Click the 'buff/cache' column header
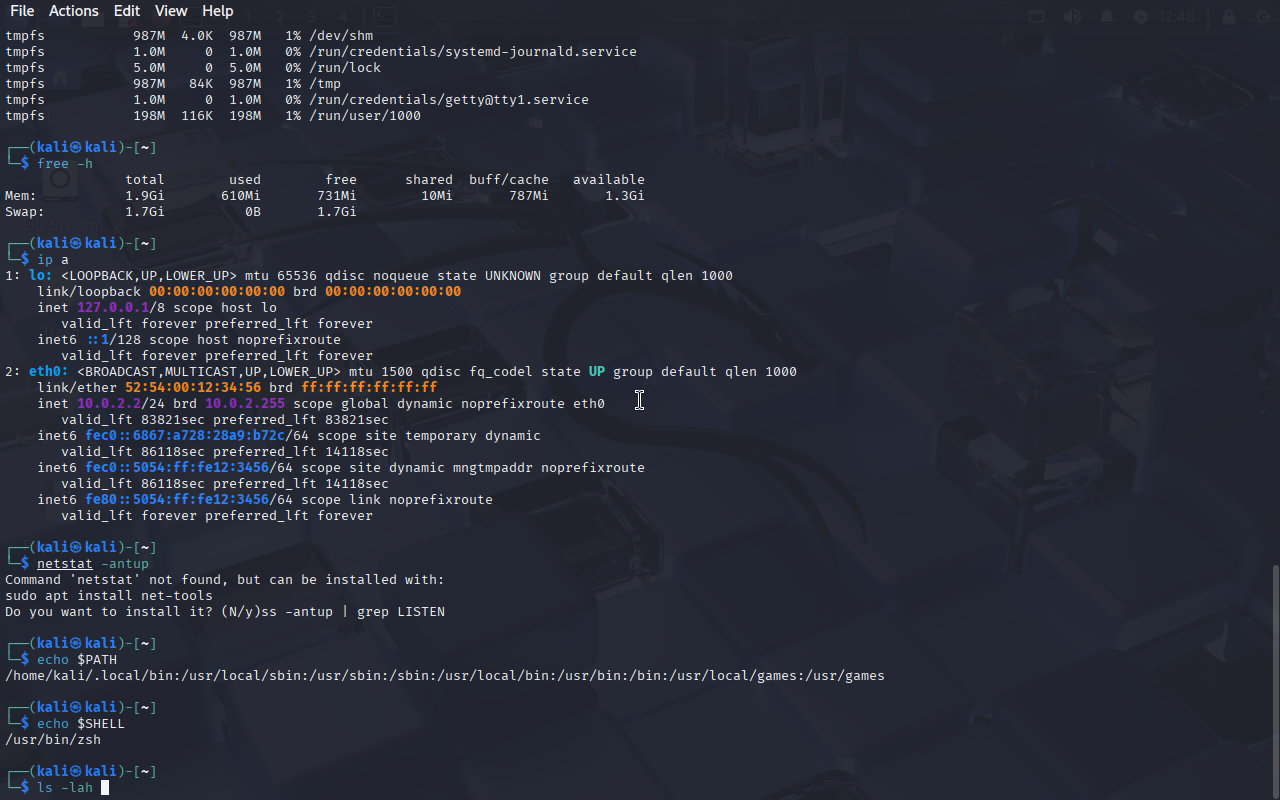The width and height of the screenshot is (1280, 800). [509, 180]
